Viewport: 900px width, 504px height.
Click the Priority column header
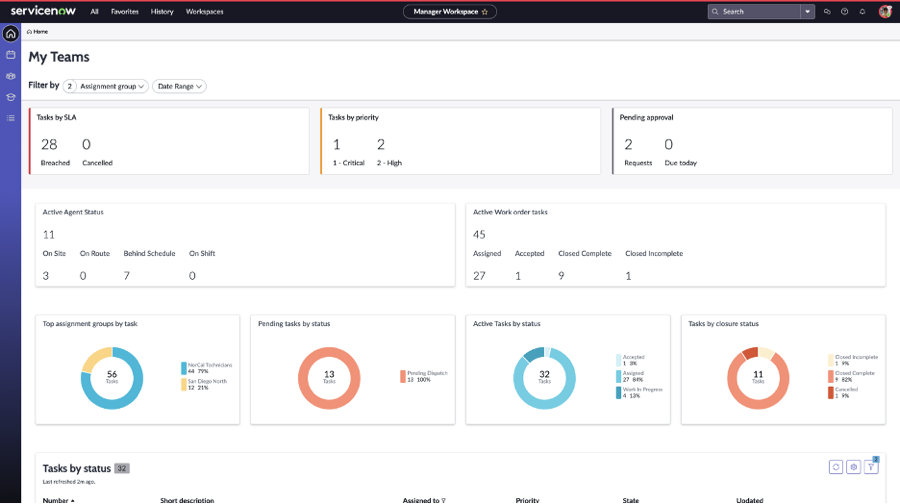click(527, 501)
